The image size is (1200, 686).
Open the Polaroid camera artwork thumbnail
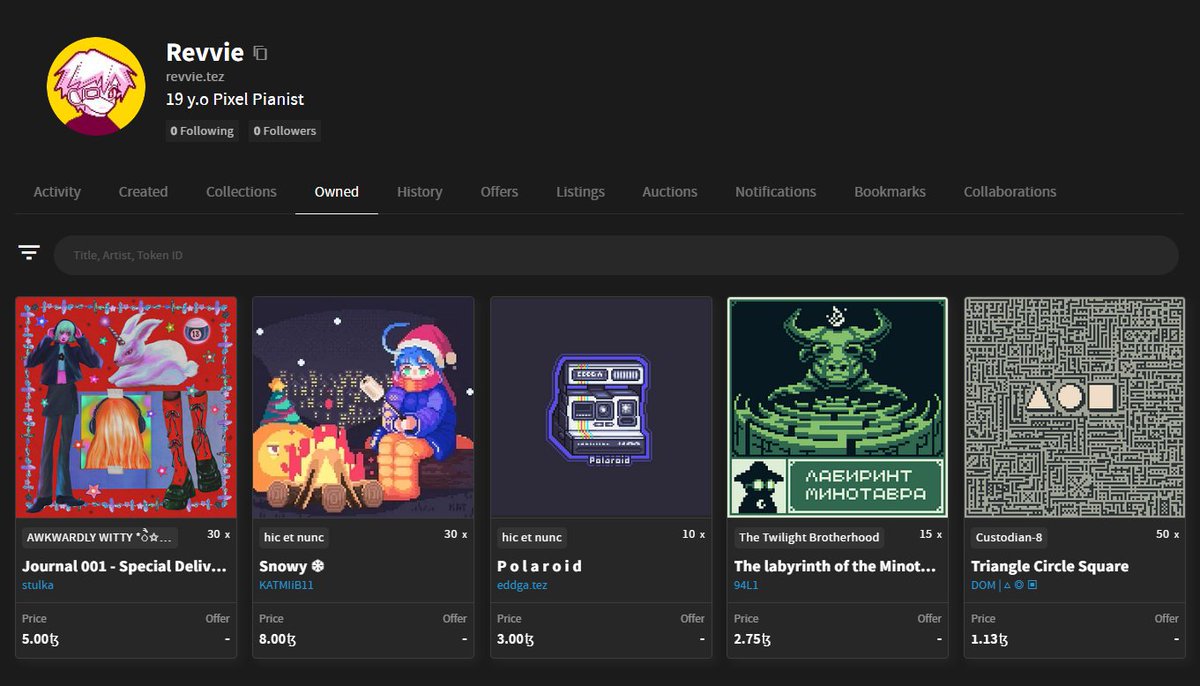pos(601,407)
